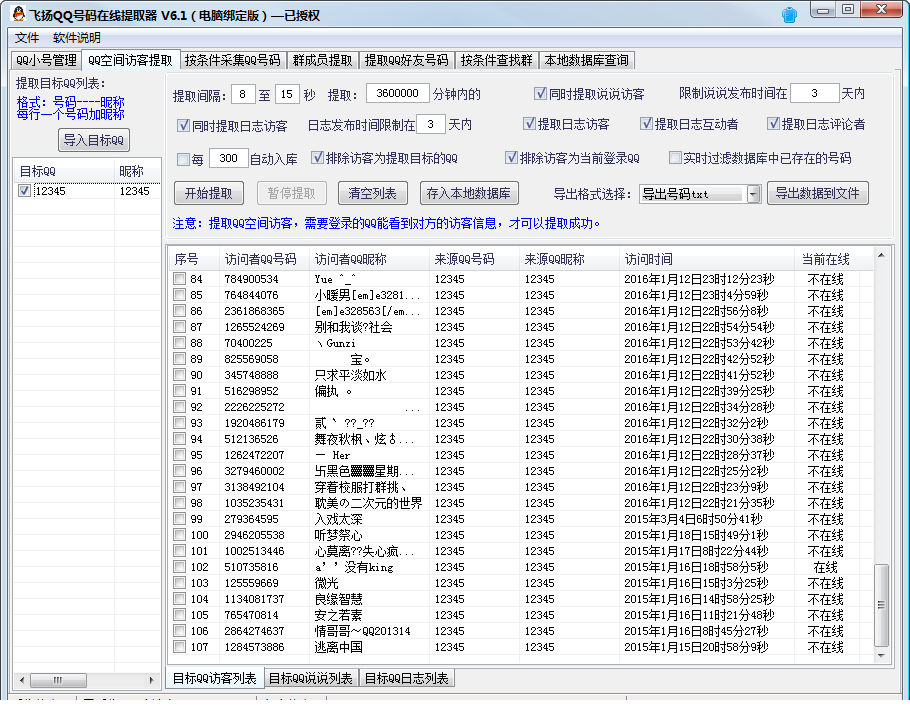Switch to 目标QQ说说列表 tab

pos(311,678)
